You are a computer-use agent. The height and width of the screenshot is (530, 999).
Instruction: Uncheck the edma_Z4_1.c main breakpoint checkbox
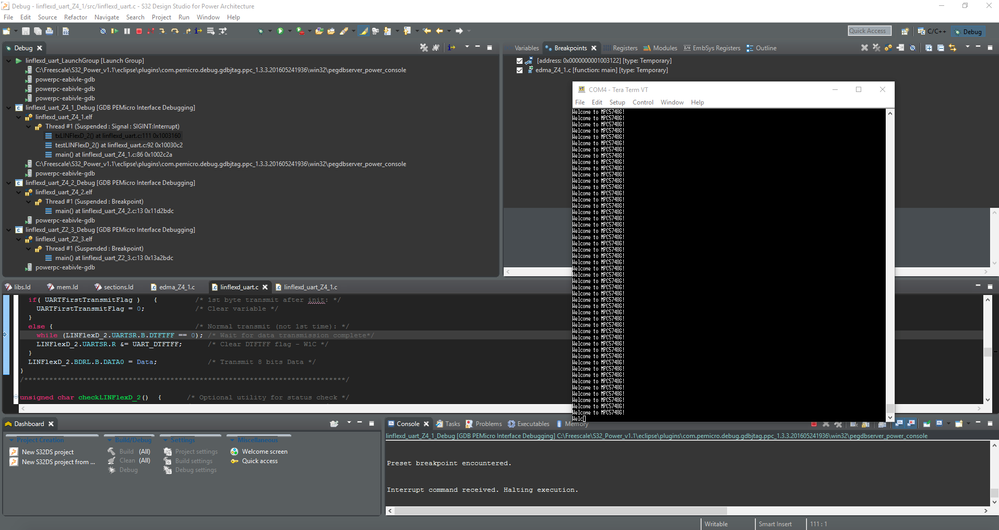519,71
